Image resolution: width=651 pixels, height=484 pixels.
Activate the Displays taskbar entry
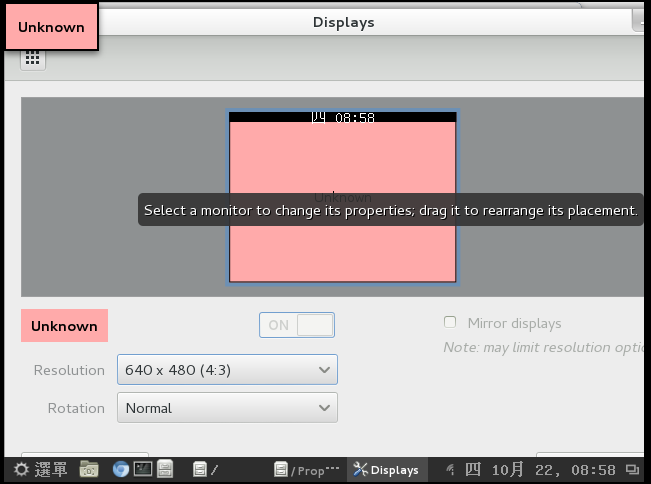click(x=387, y=470)
